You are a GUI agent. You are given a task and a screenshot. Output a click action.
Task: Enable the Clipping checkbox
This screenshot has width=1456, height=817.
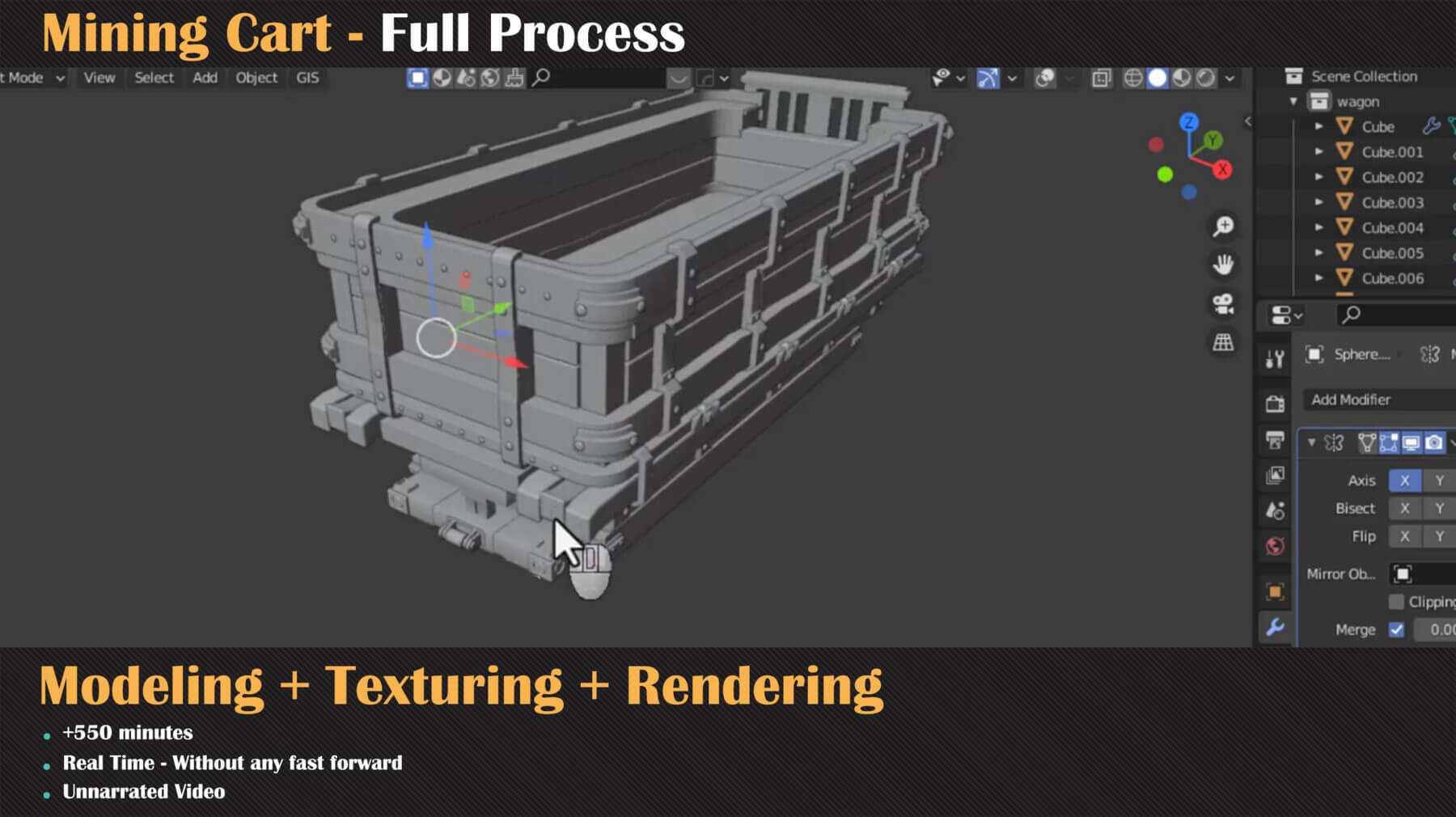[1396, 602]
